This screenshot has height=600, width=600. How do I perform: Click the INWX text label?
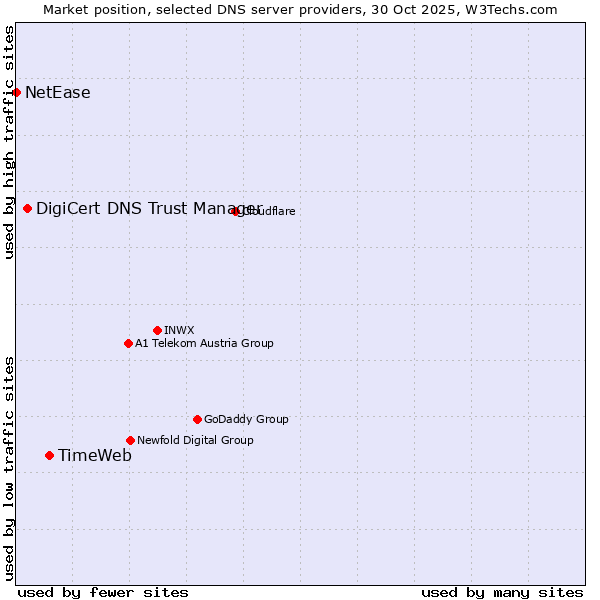(179, 331)
